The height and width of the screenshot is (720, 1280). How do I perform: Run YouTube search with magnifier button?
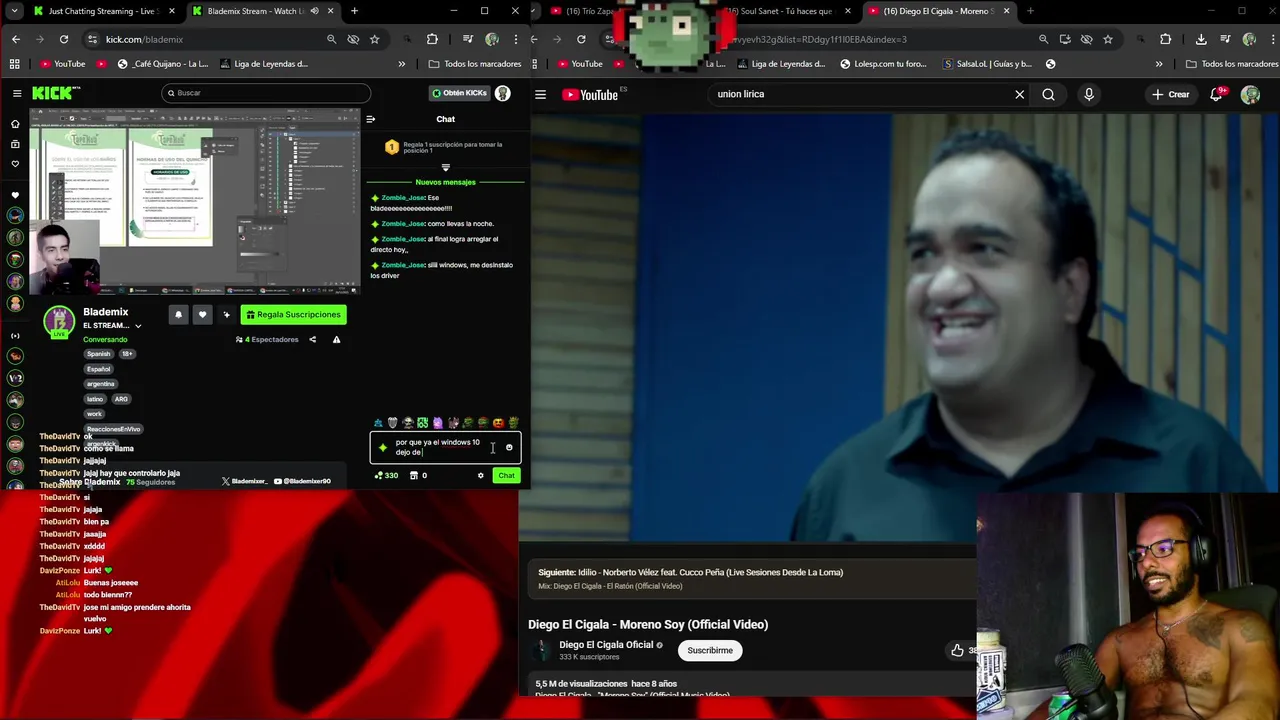point(1048,95)
